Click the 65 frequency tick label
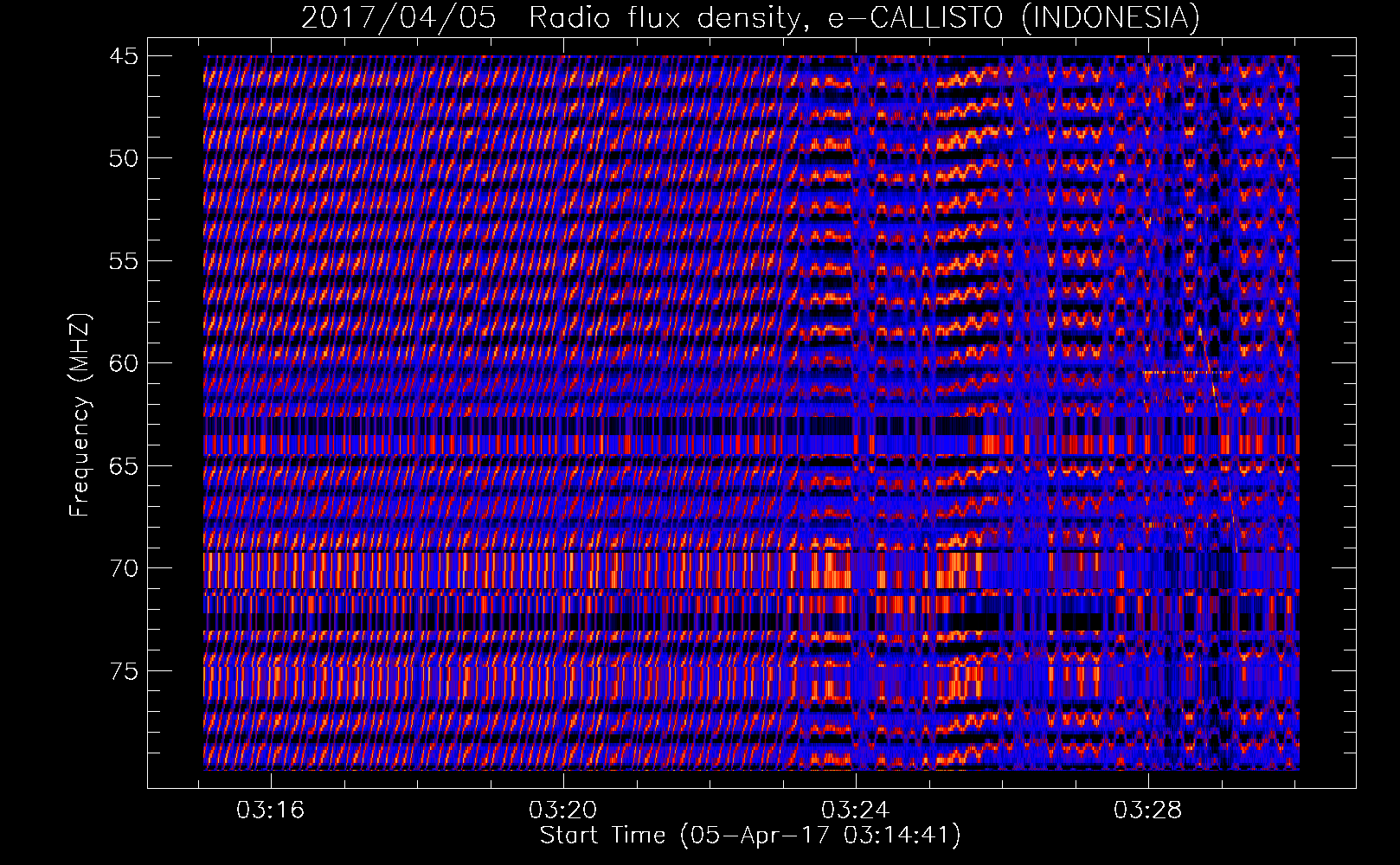This screenshot has width=1400, height=865. point(123,466)
